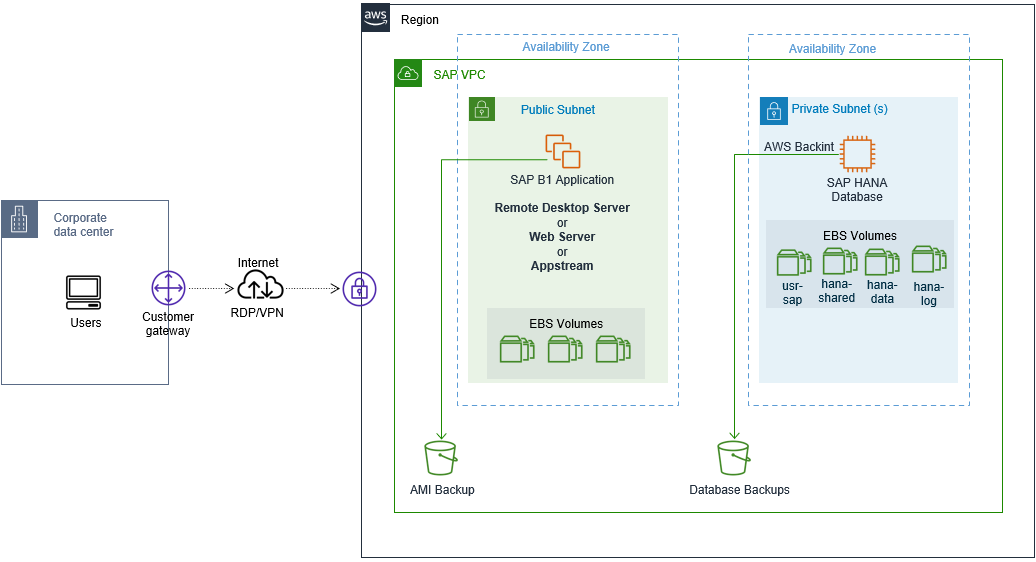1036x562 pixels.
Task: Select the Private Subnet (s) title
Action: 839,109
